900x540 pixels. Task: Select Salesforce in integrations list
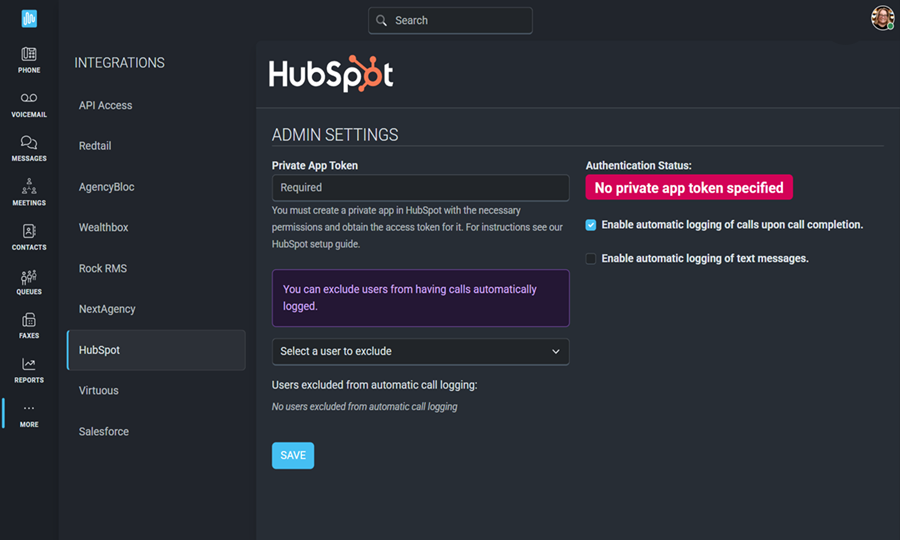click(x=104, y=432)
